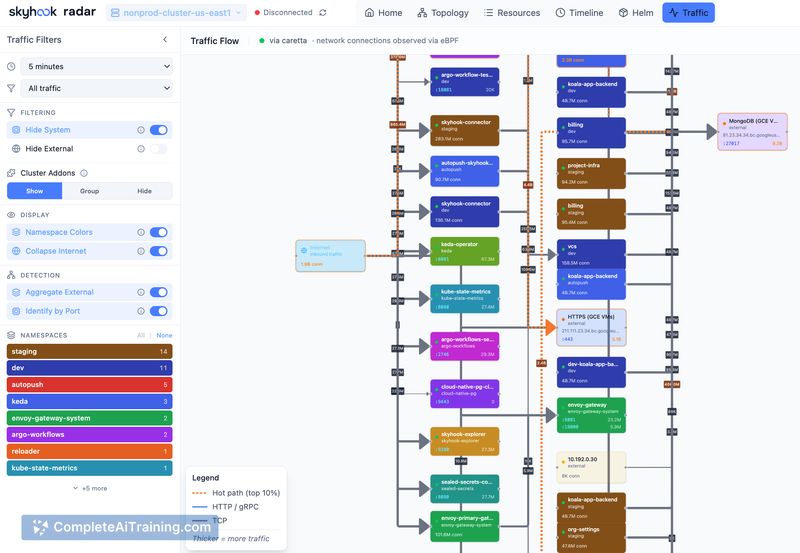Viewport: 800px width, 553px height.
Task: Select the staging namespace chip
Action: tap(89, 351)
